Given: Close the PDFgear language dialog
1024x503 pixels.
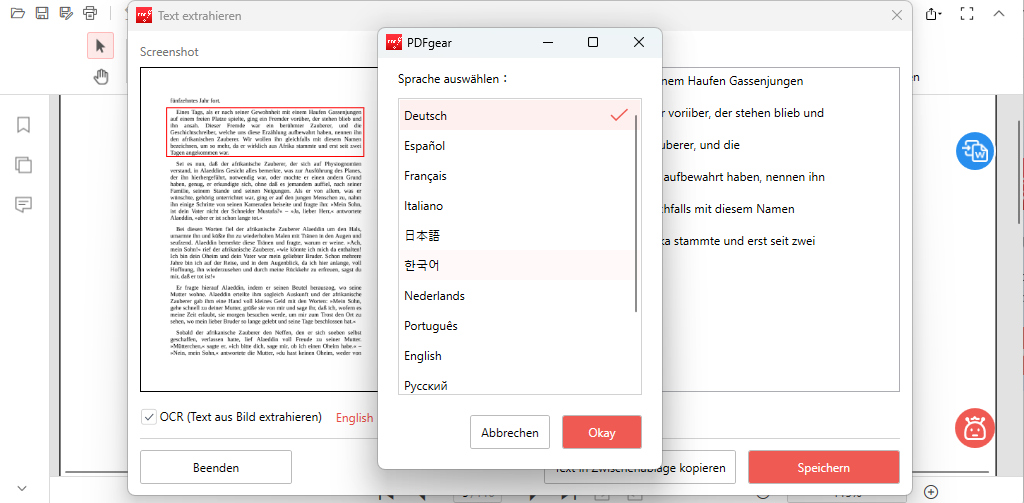Looking at the screenshot, I should (x=639, y=42).
